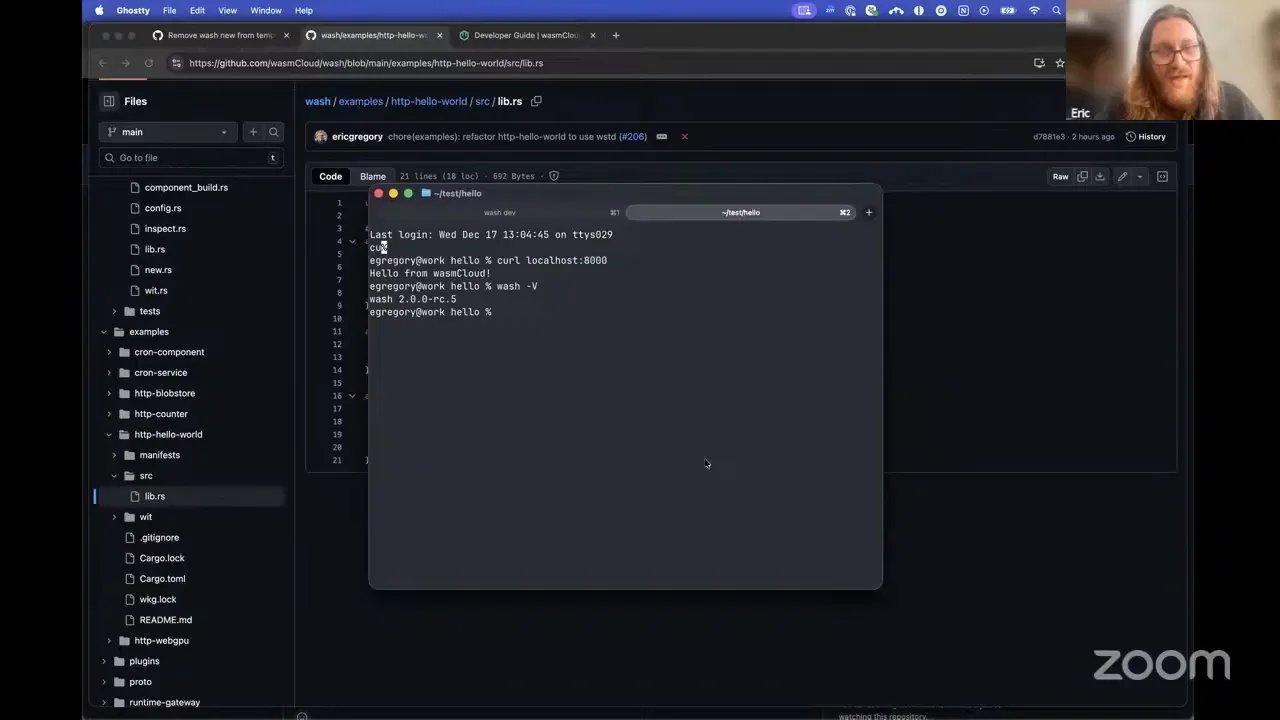Download the raw lib.rs file
1280x720 pixels.
click(1100, 177)
